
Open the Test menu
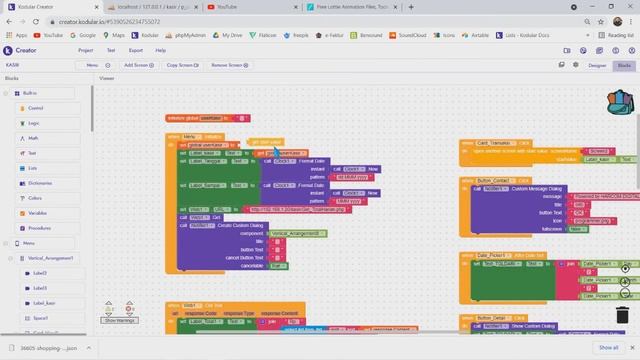pos(111,51)
